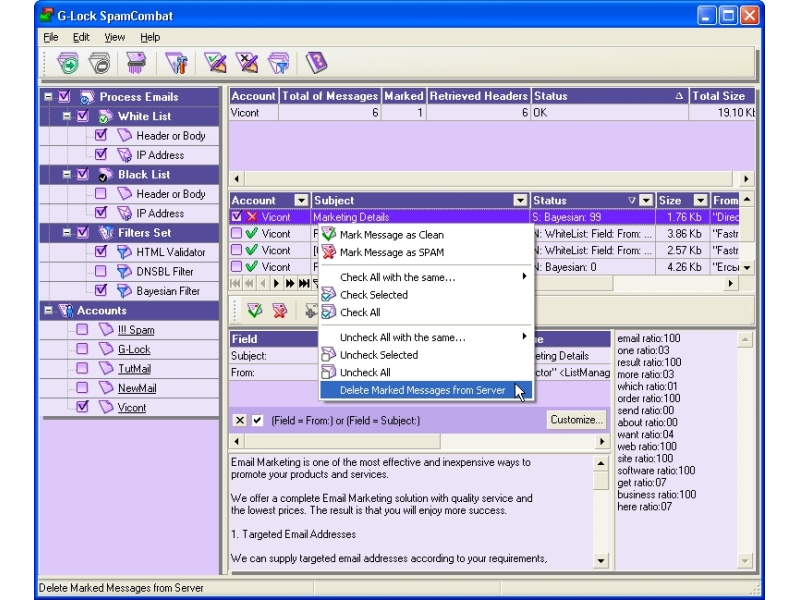This screenshot has width=800, height=600.
Task: Click the green-arrow retrieve emails toolbar icon
Action: coord(68,63)
